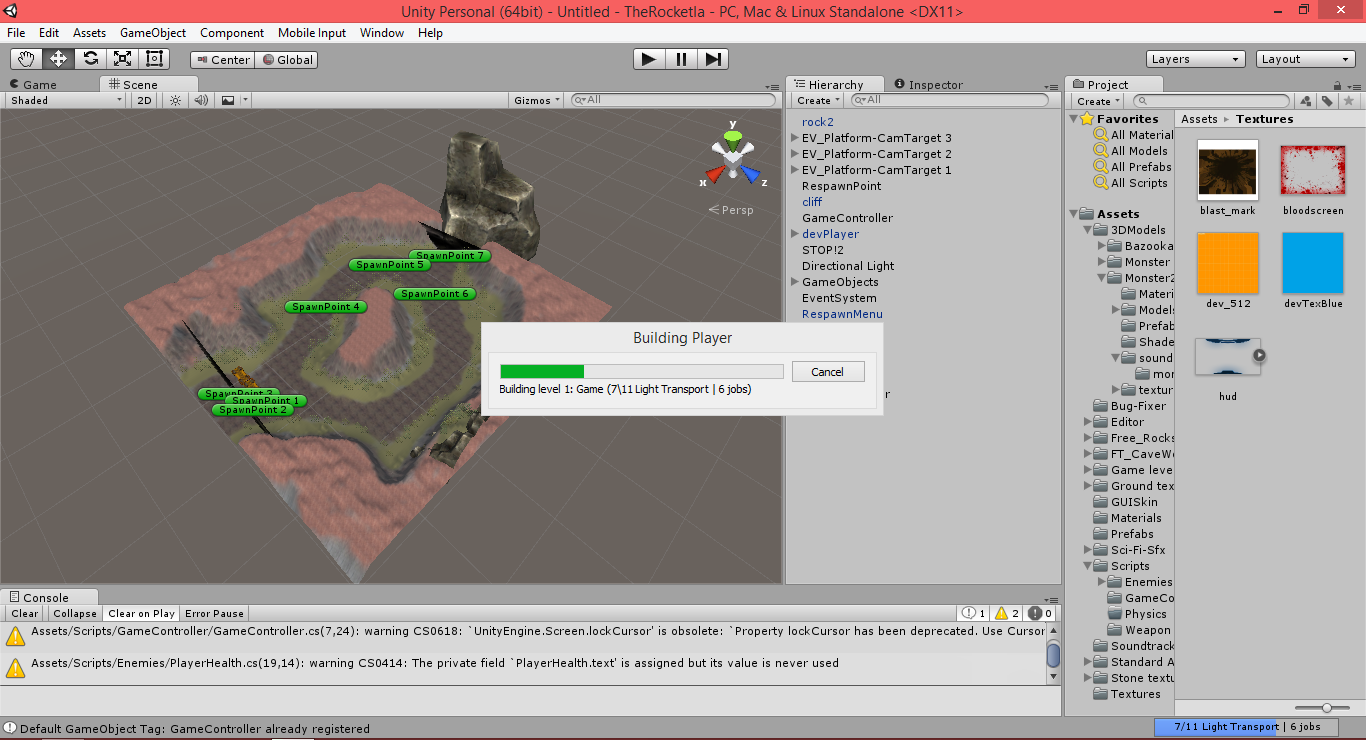1366x740 pixels.
Task: Select the devTexBlue texture thumbnail
Action: [1313, 264]
